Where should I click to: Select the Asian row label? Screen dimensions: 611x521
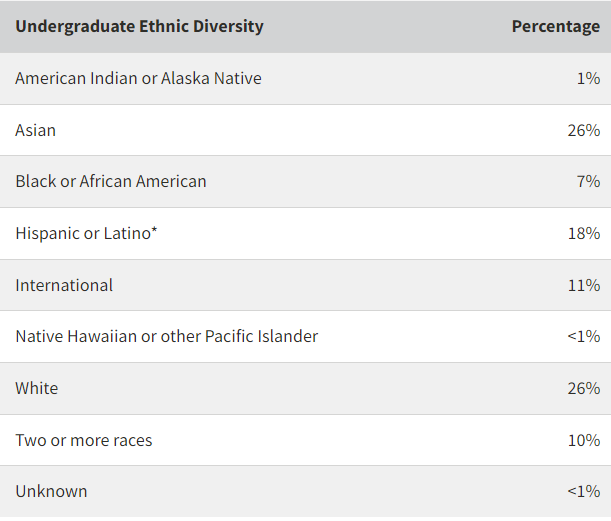click(x=35, y=130)
